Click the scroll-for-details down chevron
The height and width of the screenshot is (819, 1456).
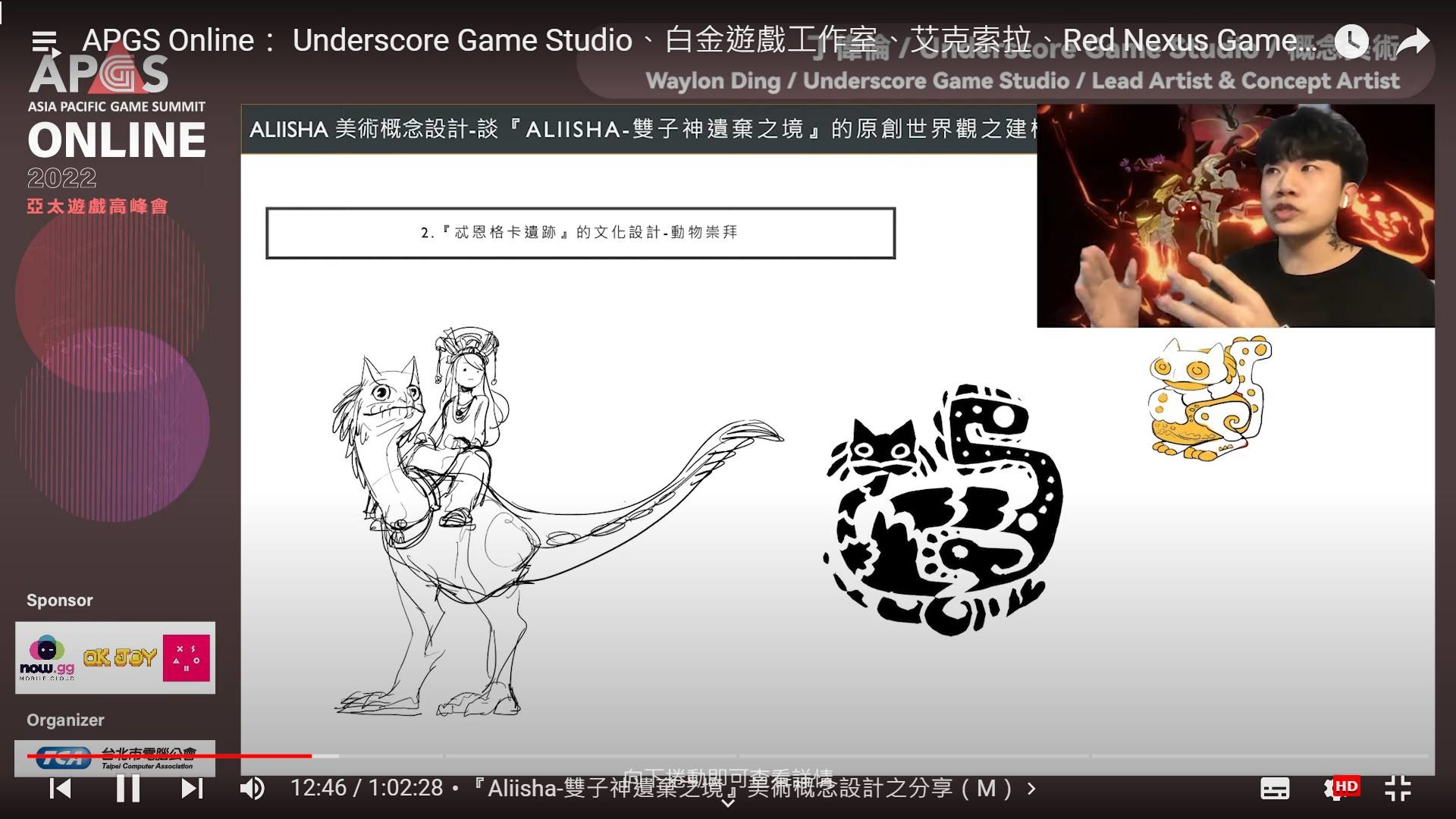click(x=727, y=802)
